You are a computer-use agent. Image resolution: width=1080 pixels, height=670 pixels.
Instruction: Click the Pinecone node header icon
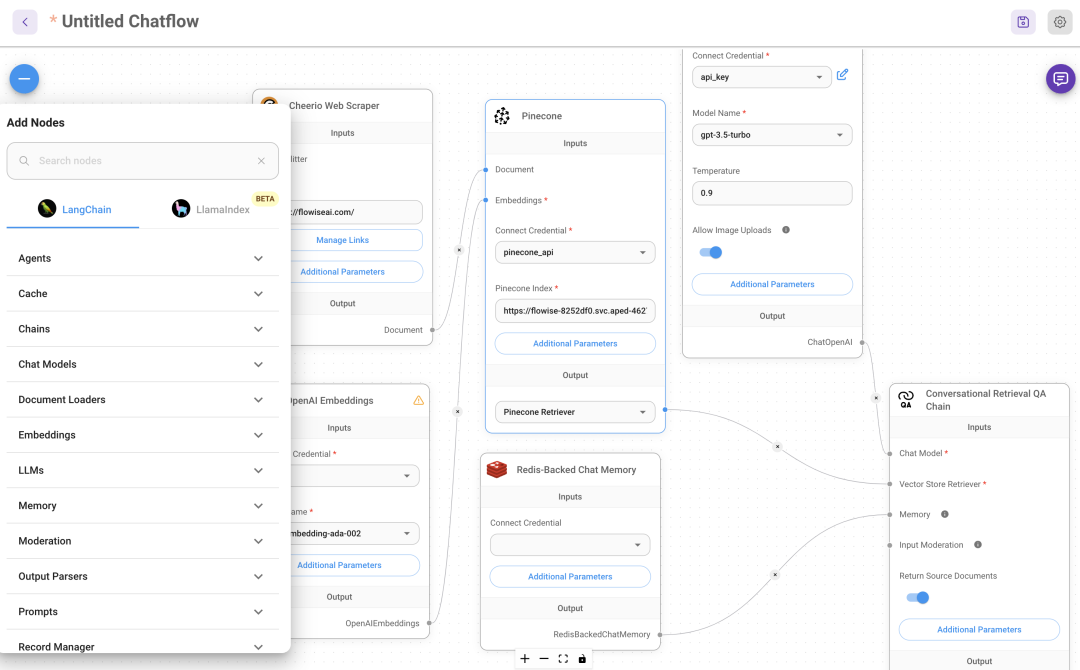pyautogui.click(x=500, y=115)
